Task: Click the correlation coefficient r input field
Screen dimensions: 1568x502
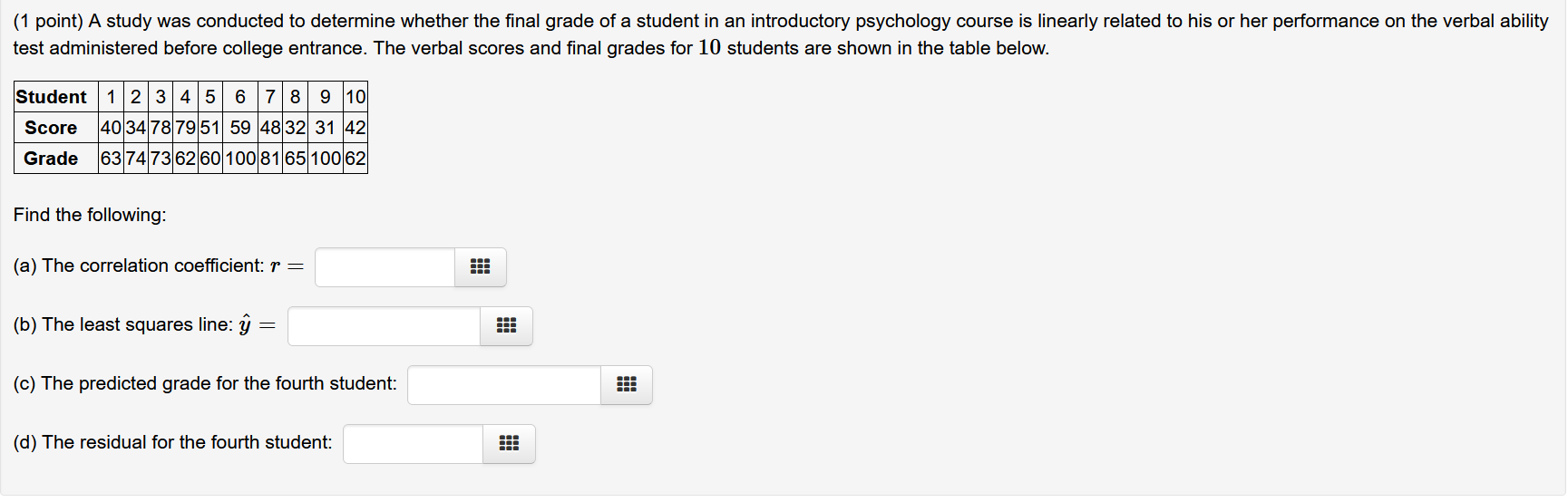Action: (x=385, y=267)
